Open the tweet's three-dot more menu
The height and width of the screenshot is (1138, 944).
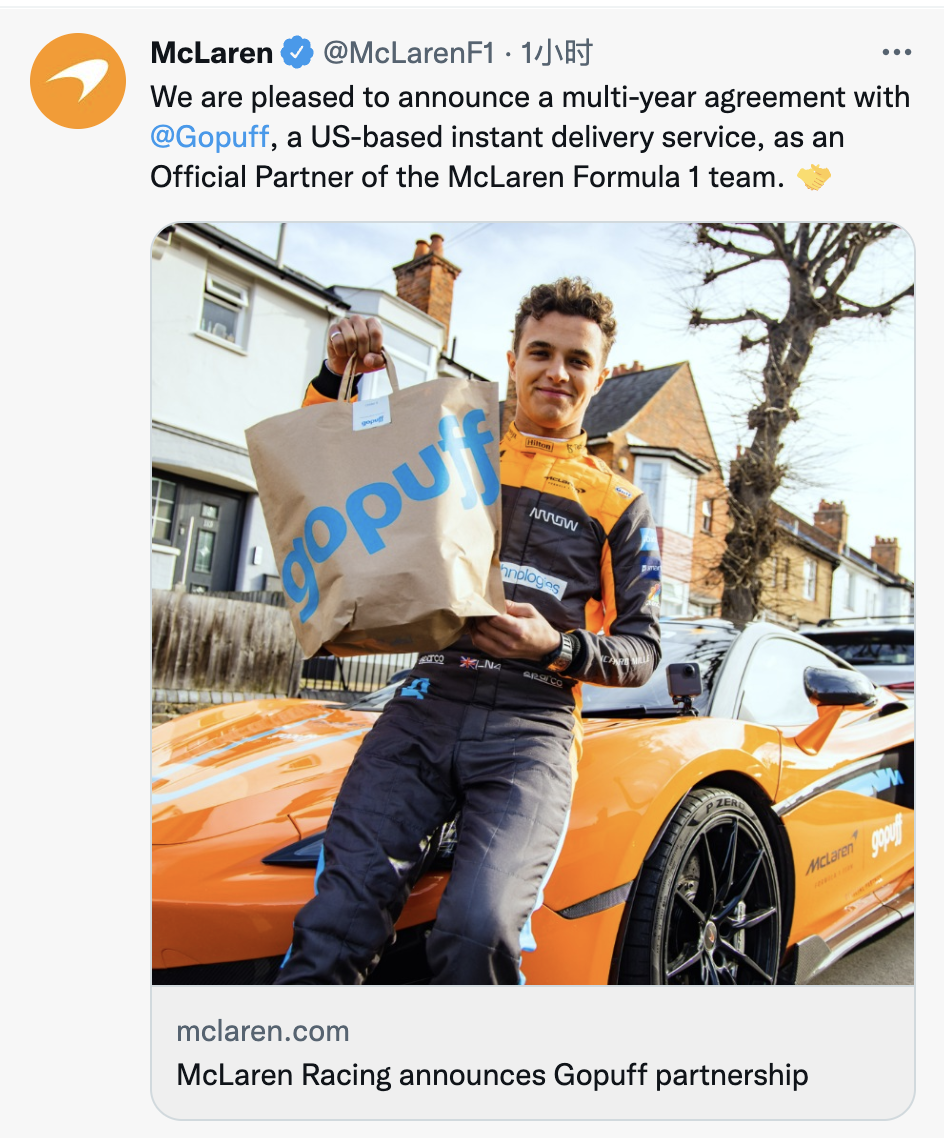pyautogui.click(x=897, y=52)
